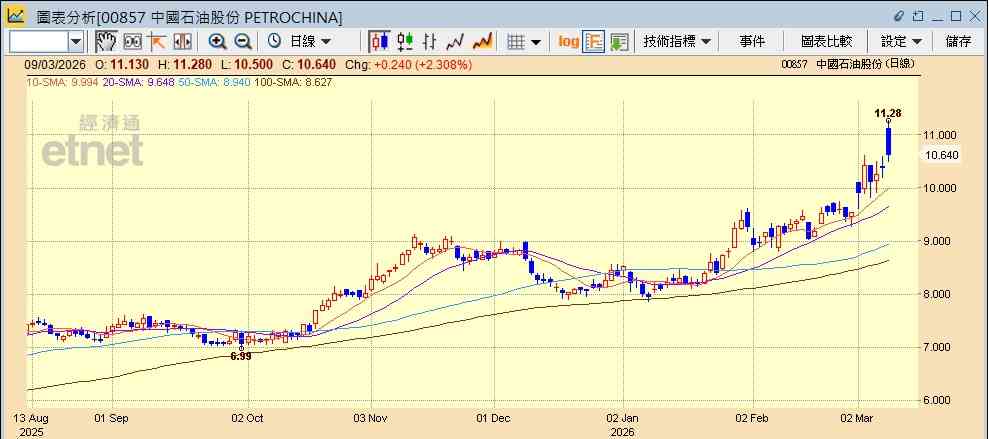
Task: Open 圖表比較 chart comparison
Action: tap(826, 42)
